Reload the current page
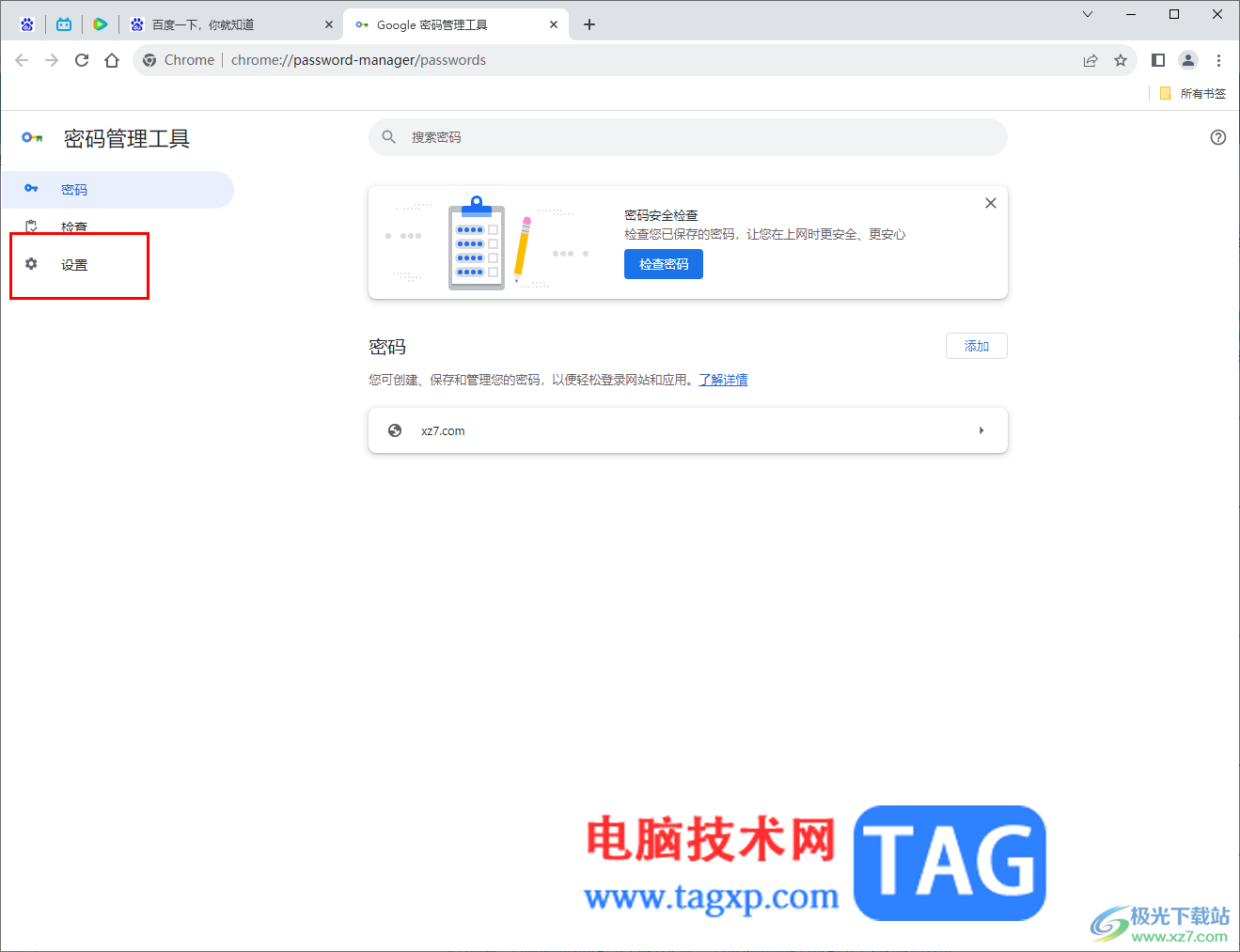Image resolution: width=1240 pixels, height=952 pixels. (82, 60)
